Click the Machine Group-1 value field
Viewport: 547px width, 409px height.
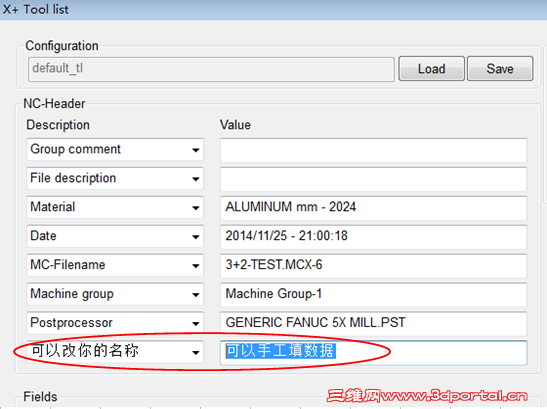click(373, 295)
